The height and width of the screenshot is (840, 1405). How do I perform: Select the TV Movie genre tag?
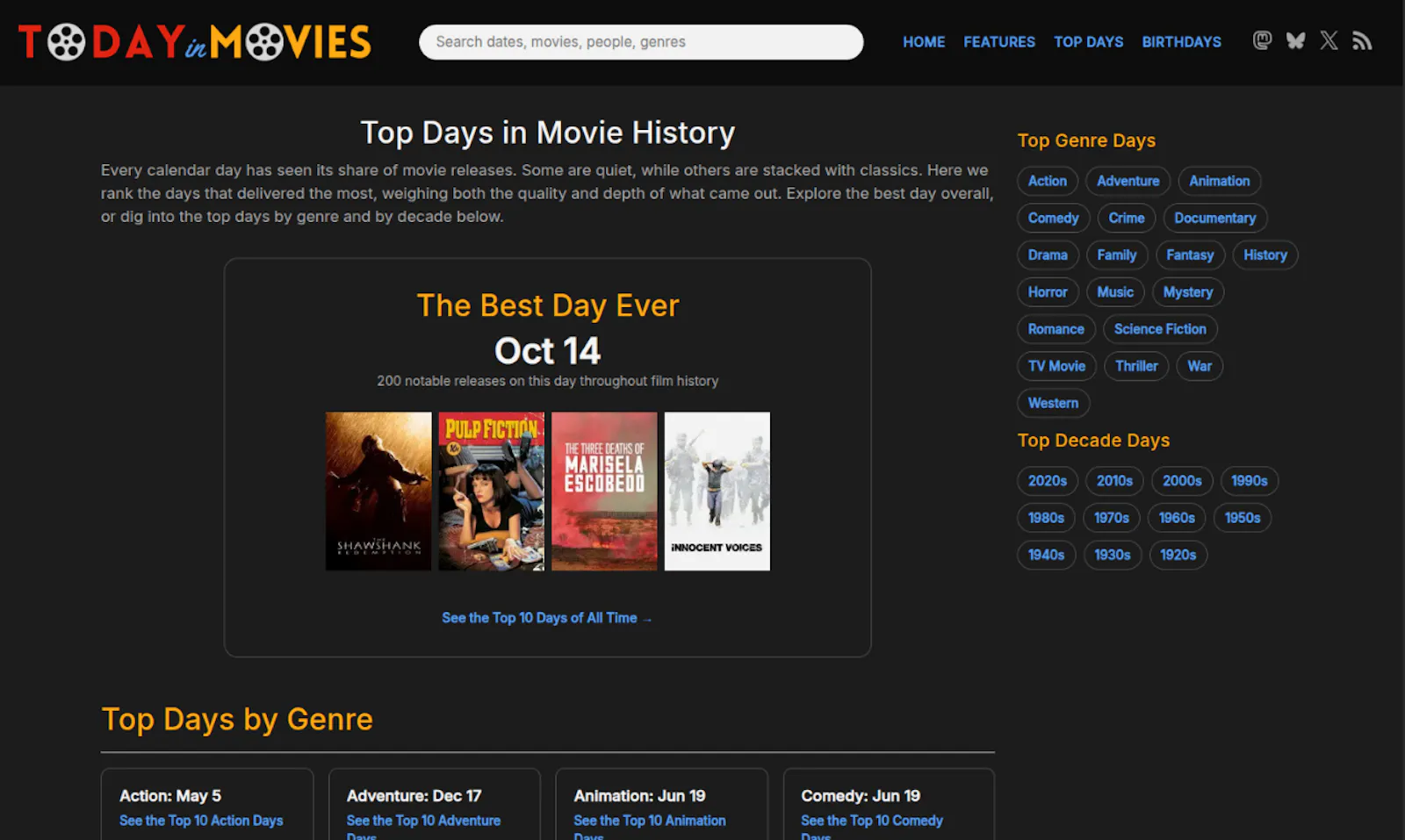coord(1056,366)
